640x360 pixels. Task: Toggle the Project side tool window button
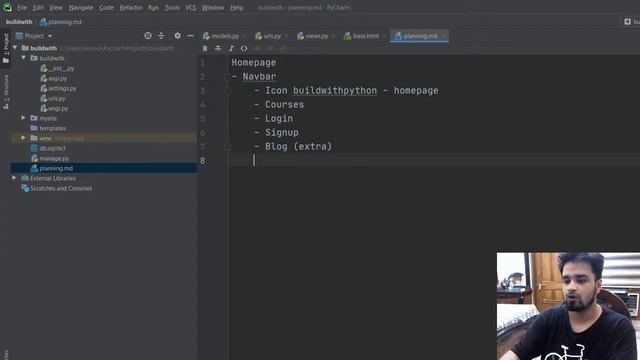pos(6,48)
